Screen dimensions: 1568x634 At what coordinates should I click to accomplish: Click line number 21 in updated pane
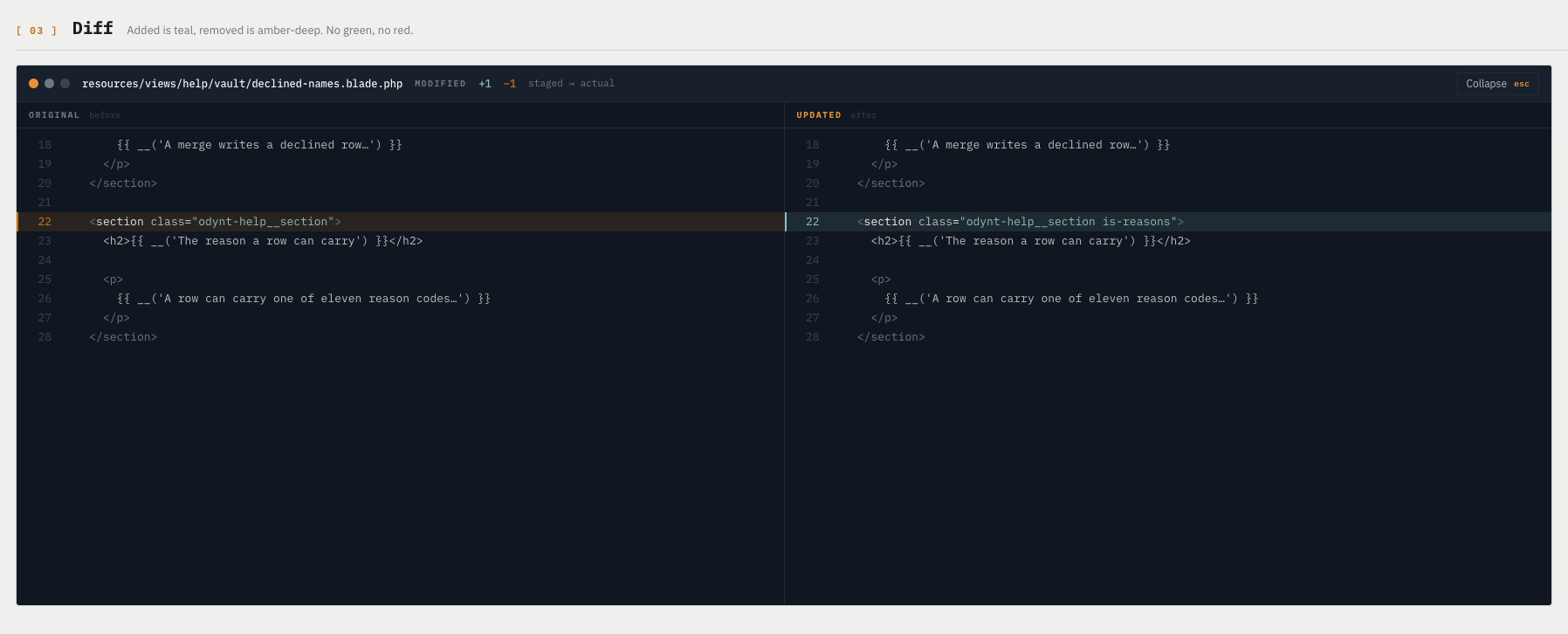click(813, 203)
